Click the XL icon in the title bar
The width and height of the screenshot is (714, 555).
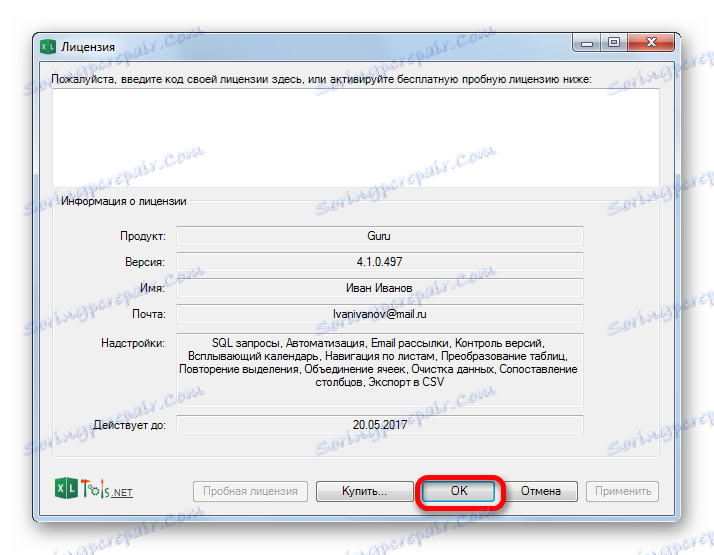[48, 46]
